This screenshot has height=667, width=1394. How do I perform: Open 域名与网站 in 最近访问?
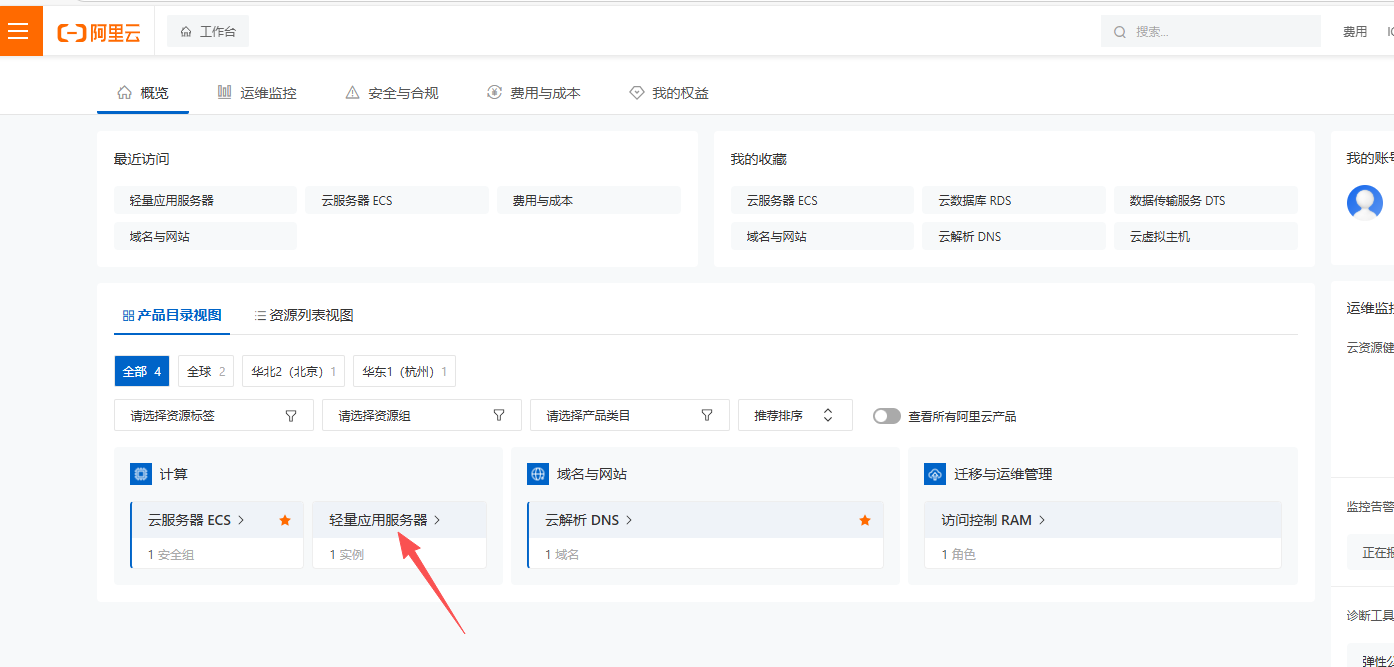[x=205, y=237]
